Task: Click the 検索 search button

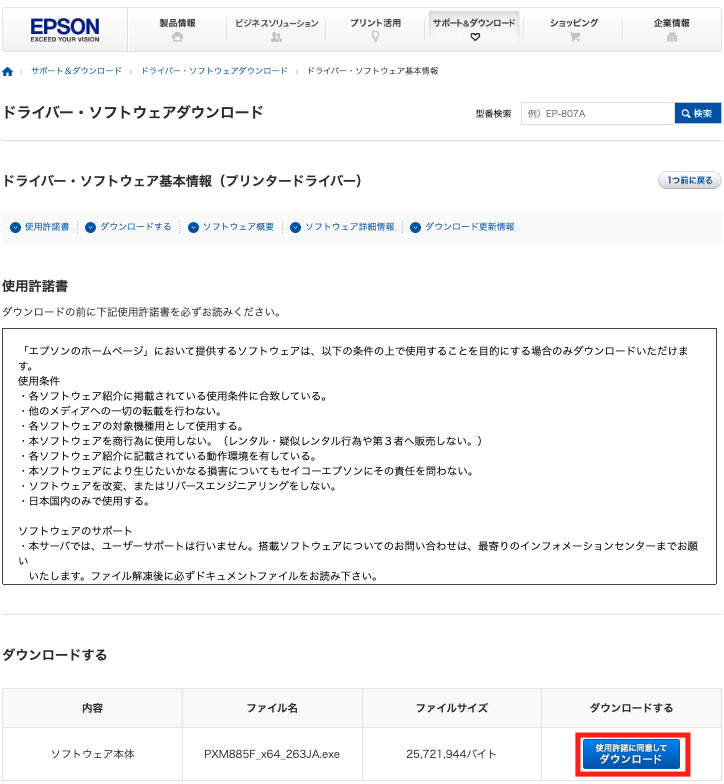Action: point(698,114)
